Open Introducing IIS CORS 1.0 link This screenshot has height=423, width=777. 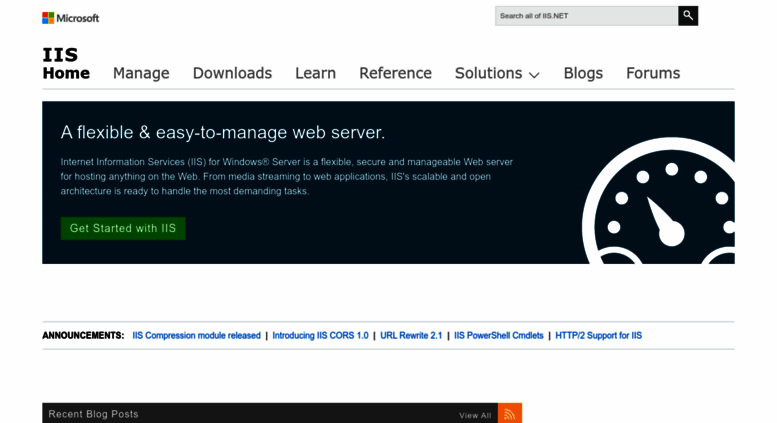[x=321, y=336]
